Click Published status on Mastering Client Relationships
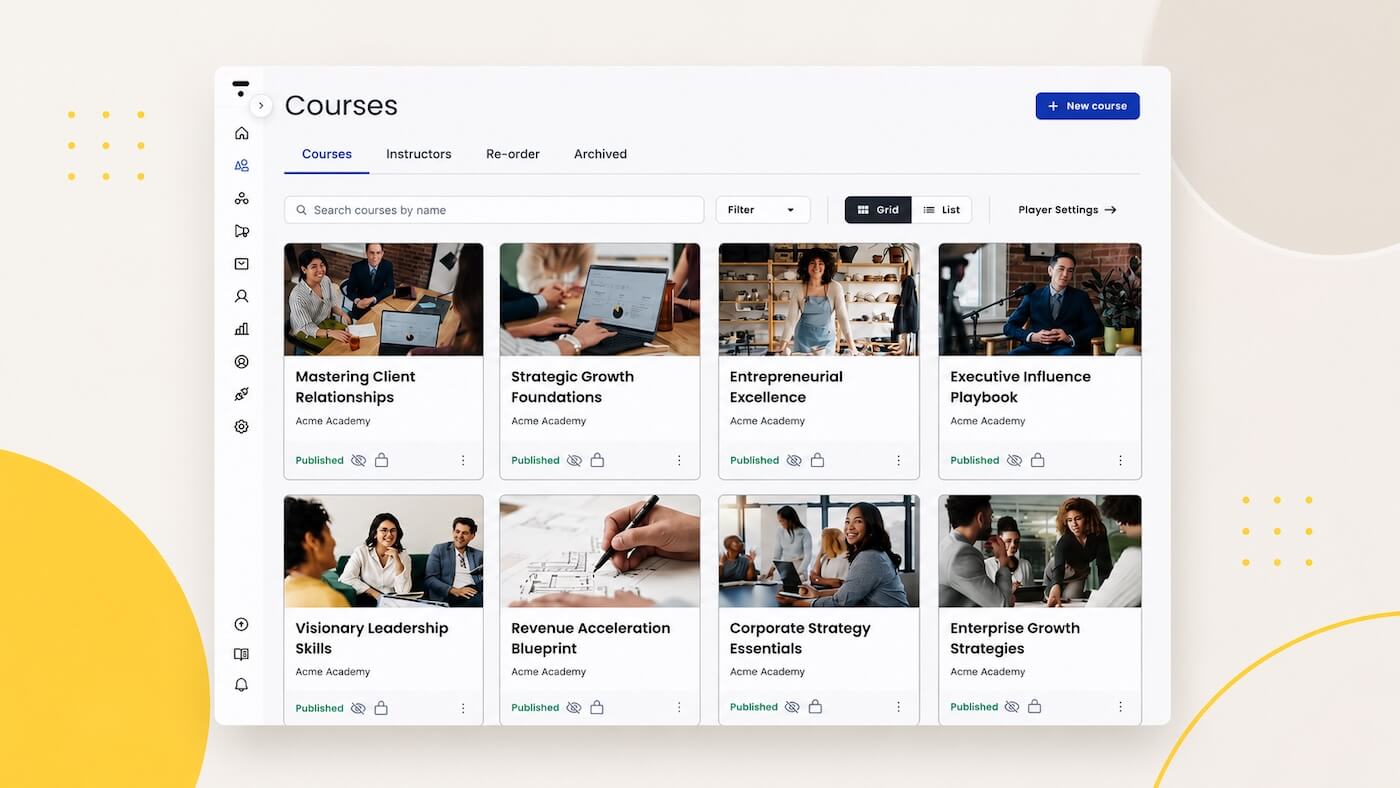 click(x=319, y=461)
